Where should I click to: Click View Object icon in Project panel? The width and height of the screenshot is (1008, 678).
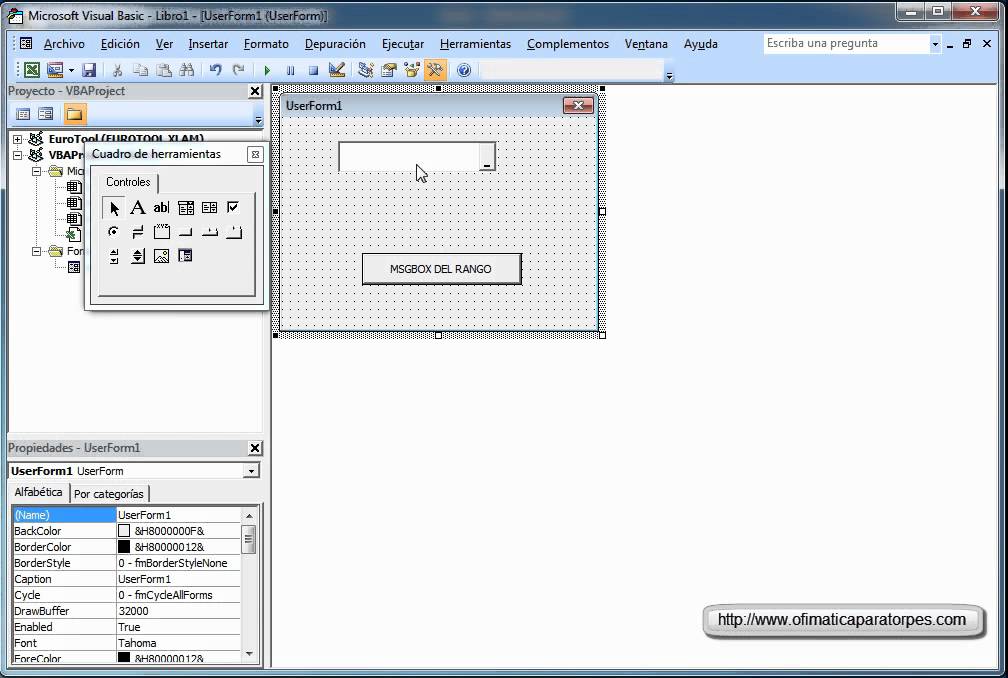46,114
